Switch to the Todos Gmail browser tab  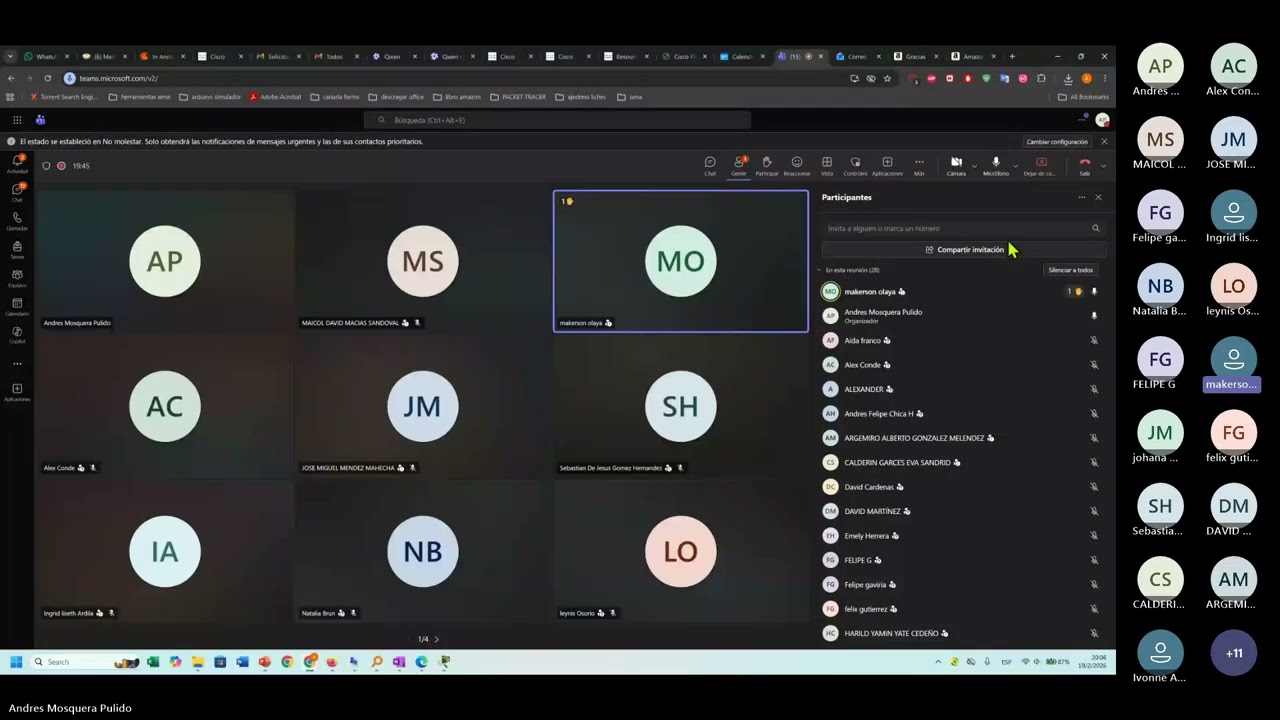[x=336, y=56]
